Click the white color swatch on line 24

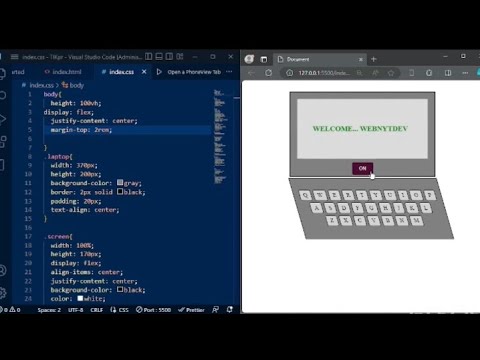(x=80, y=298)
